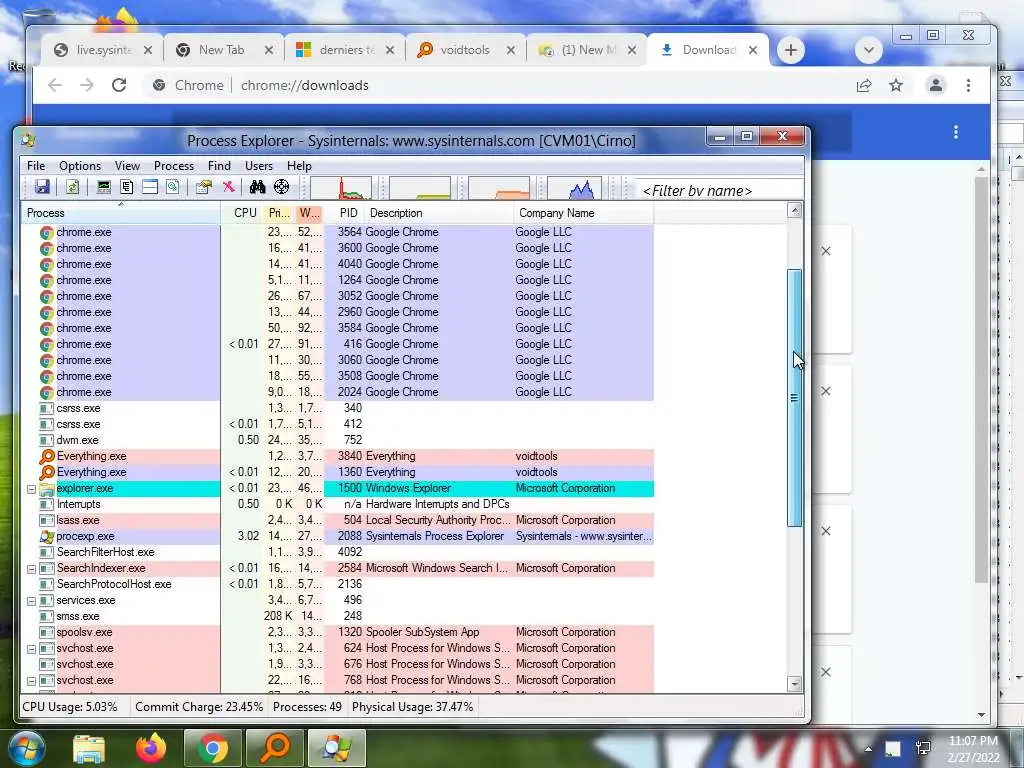
Task: Open the View menu
Action: (x=127, y=166)
